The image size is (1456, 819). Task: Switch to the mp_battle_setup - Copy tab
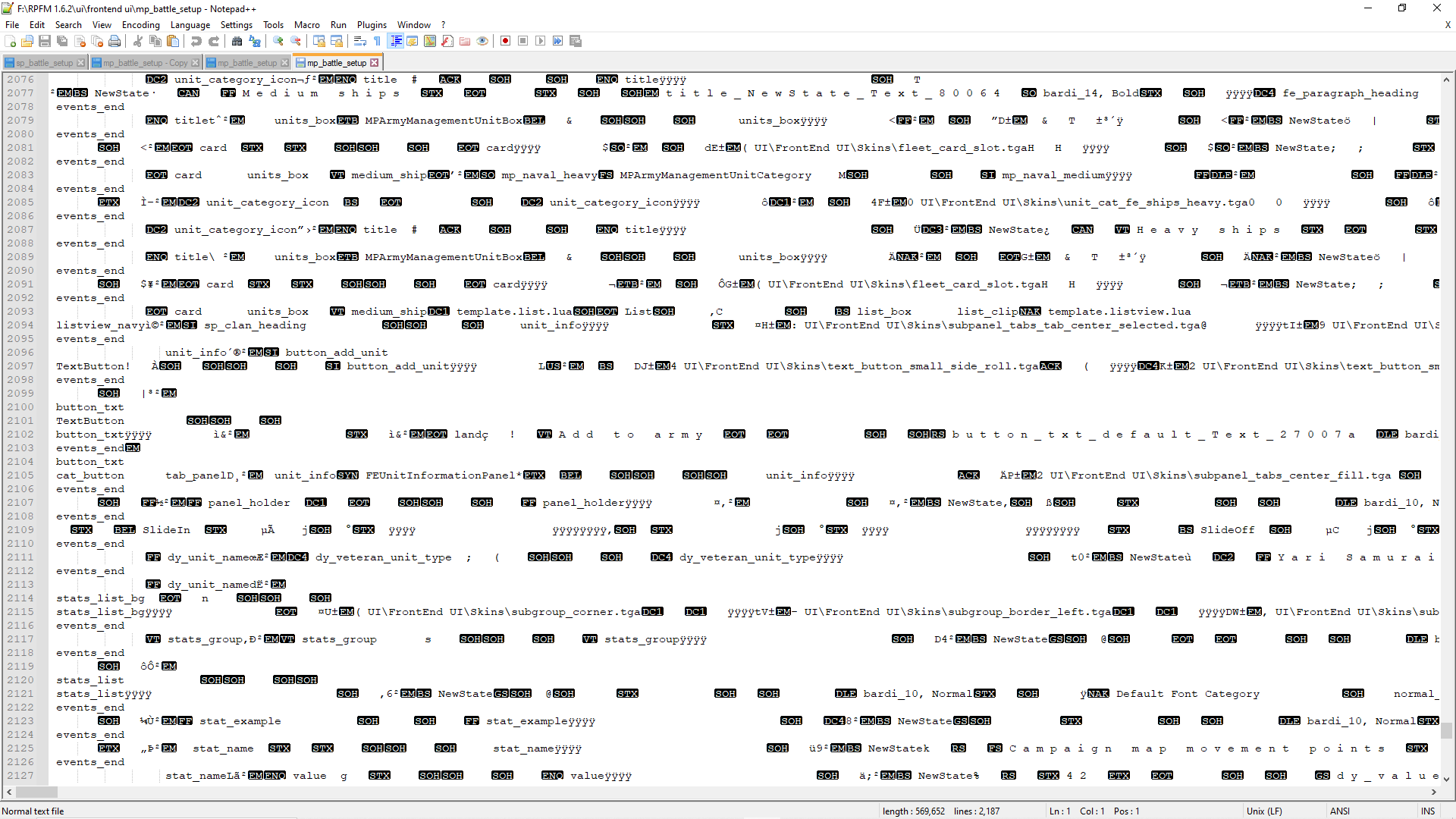point(145,63)
